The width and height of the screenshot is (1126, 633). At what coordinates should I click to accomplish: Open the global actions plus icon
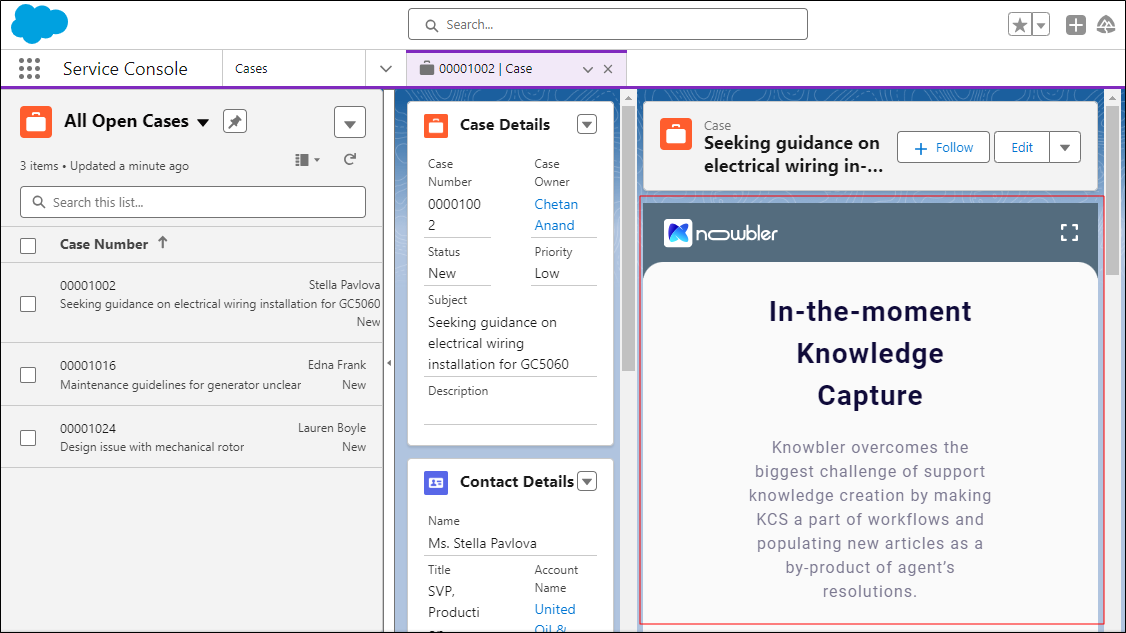pos(1075,25)
